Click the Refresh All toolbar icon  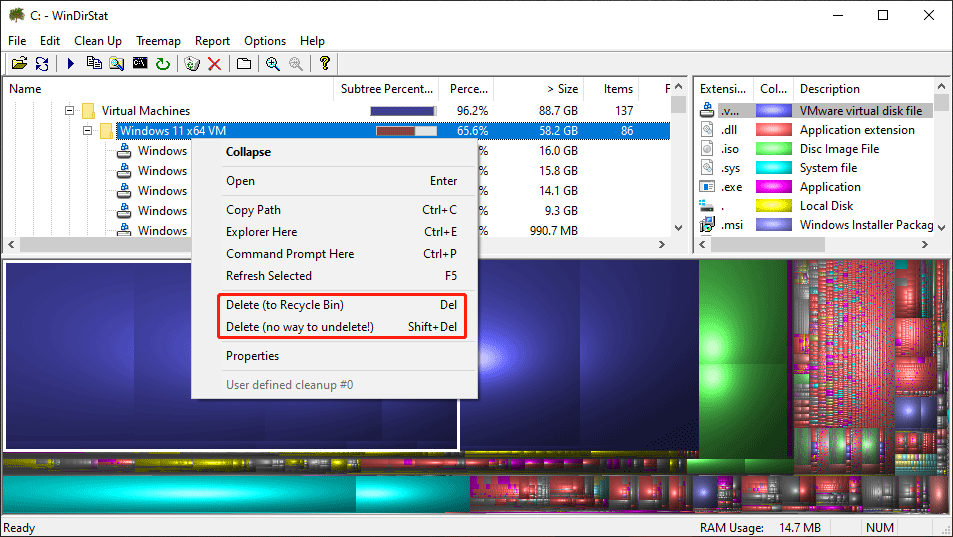click(42, 63)
